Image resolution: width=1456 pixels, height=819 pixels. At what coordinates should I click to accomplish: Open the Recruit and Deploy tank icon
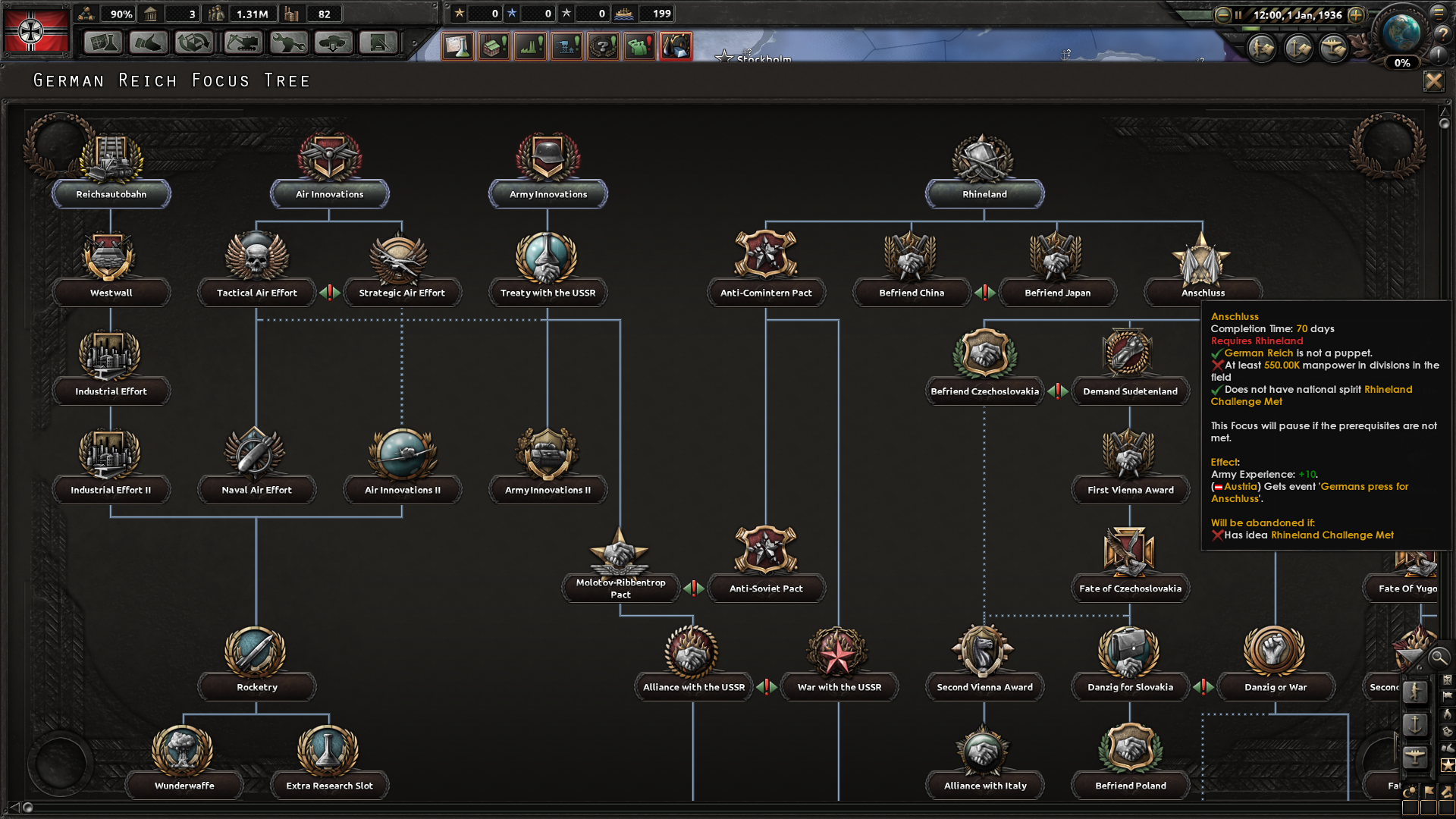[334, 42]
